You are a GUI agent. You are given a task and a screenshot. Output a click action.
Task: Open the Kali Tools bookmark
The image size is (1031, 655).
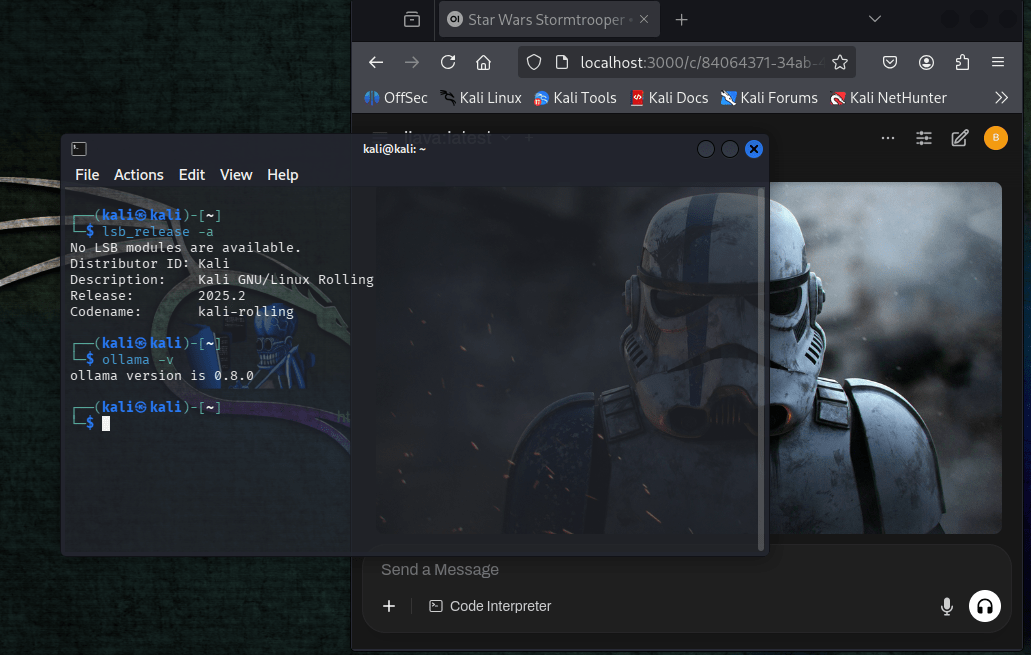(575, 98)
